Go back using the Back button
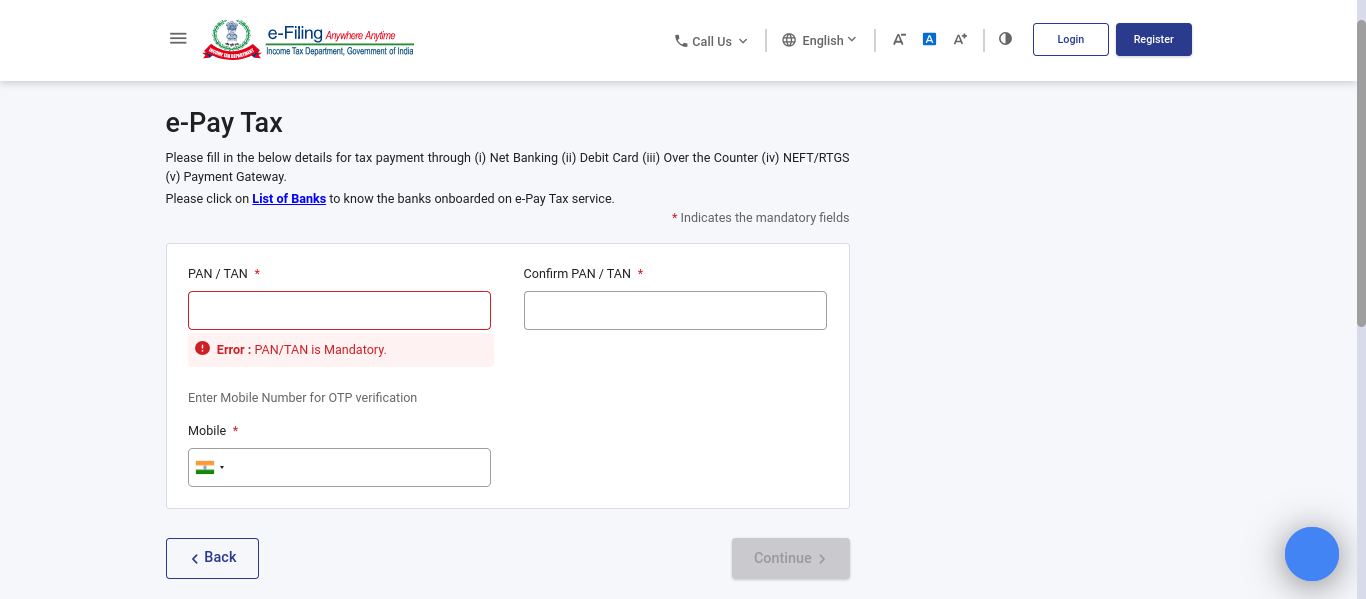 (212, 558)
